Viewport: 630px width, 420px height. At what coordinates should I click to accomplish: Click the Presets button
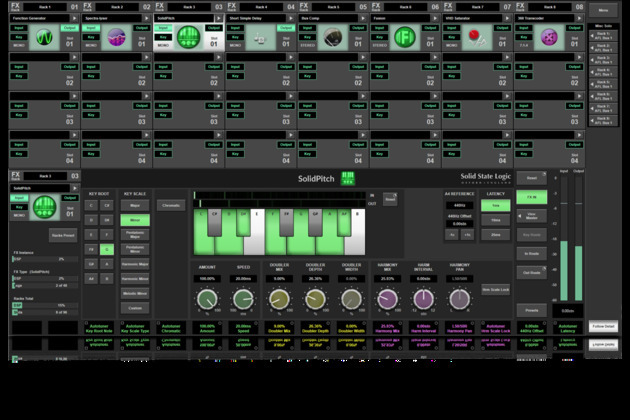(x=532, y=310)
